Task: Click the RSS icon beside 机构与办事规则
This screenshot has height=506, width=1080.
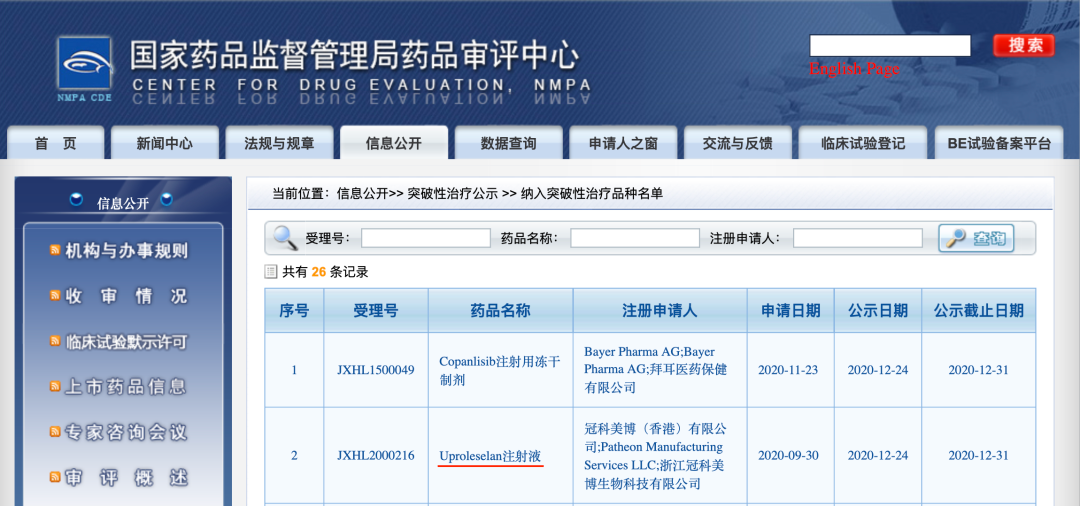Action: tap(55, 251)
